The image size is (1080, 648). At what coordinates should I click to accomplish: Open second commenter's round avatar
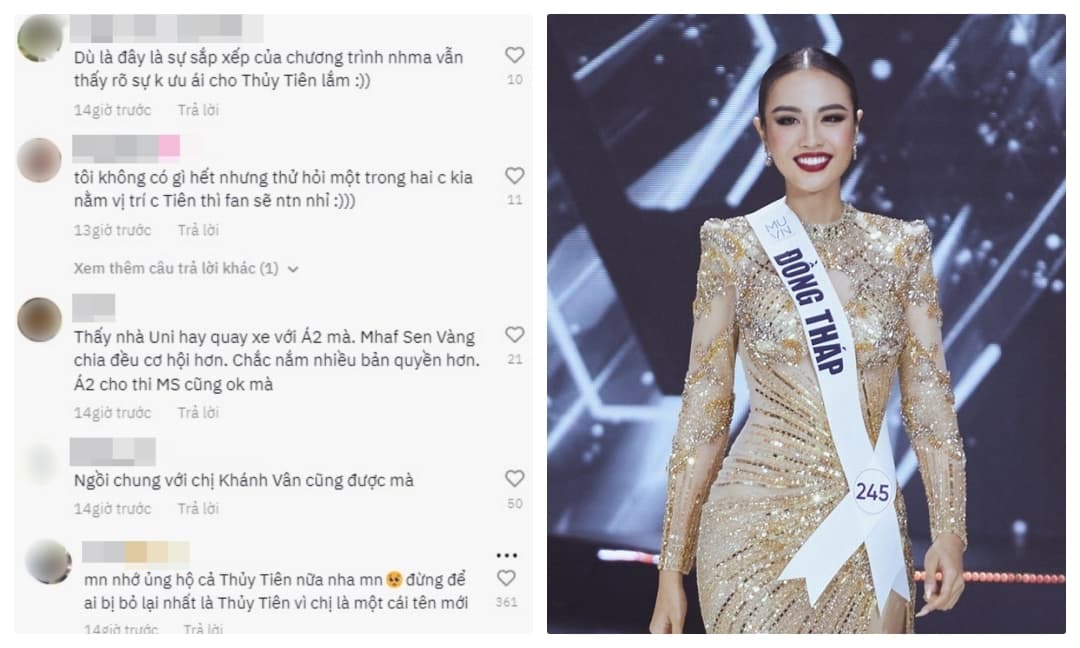coord(40,160)
